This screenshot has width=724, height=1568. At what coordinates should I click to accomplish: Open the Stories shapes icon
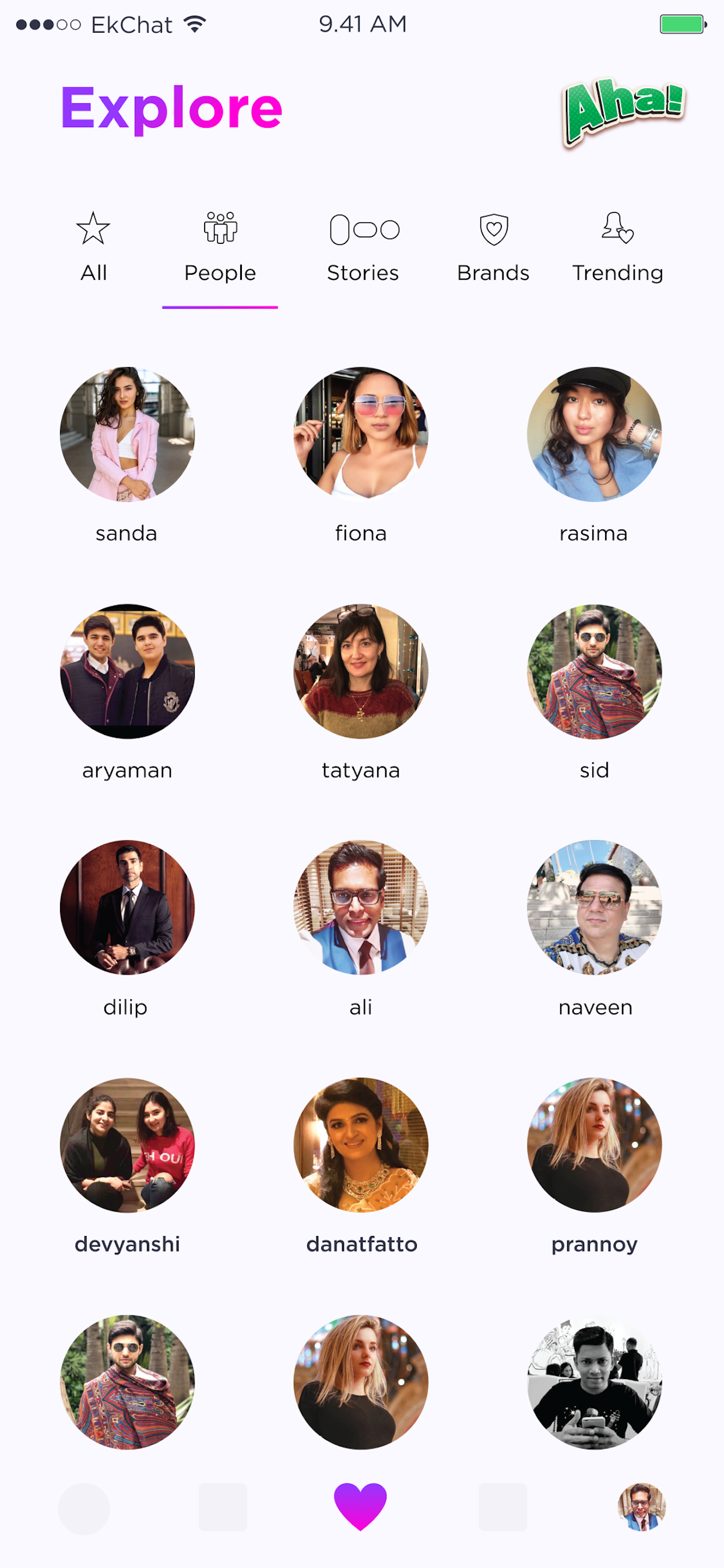364,229
